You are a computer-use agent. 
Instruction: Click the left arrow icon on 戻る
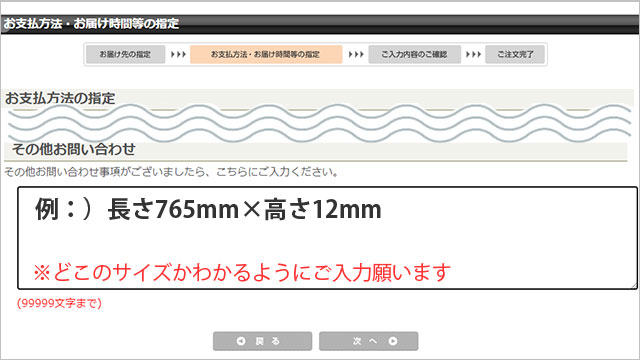coord(241,341)
